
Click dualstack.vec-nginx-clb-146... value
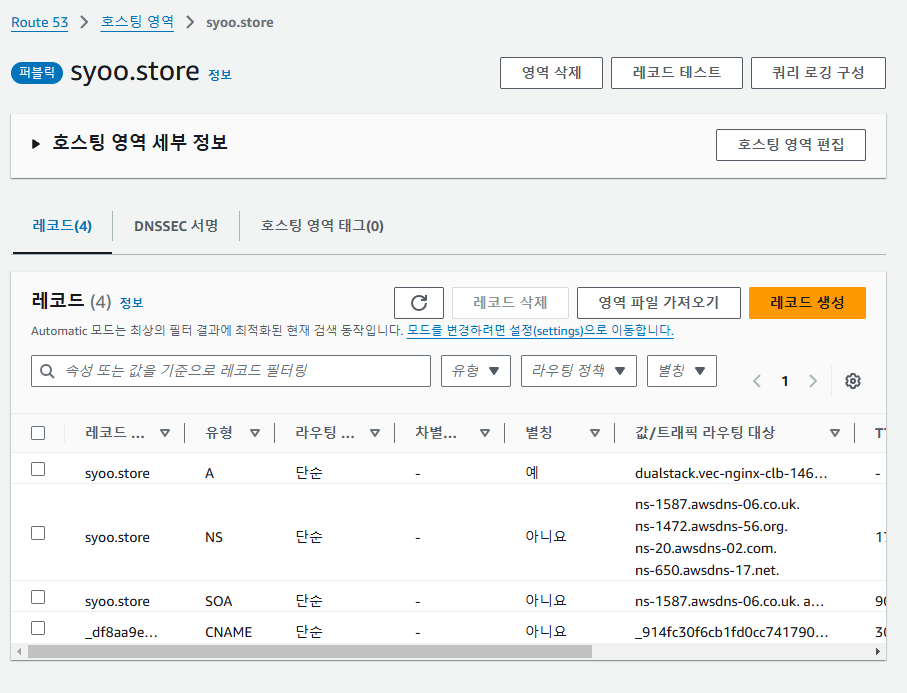731,473
